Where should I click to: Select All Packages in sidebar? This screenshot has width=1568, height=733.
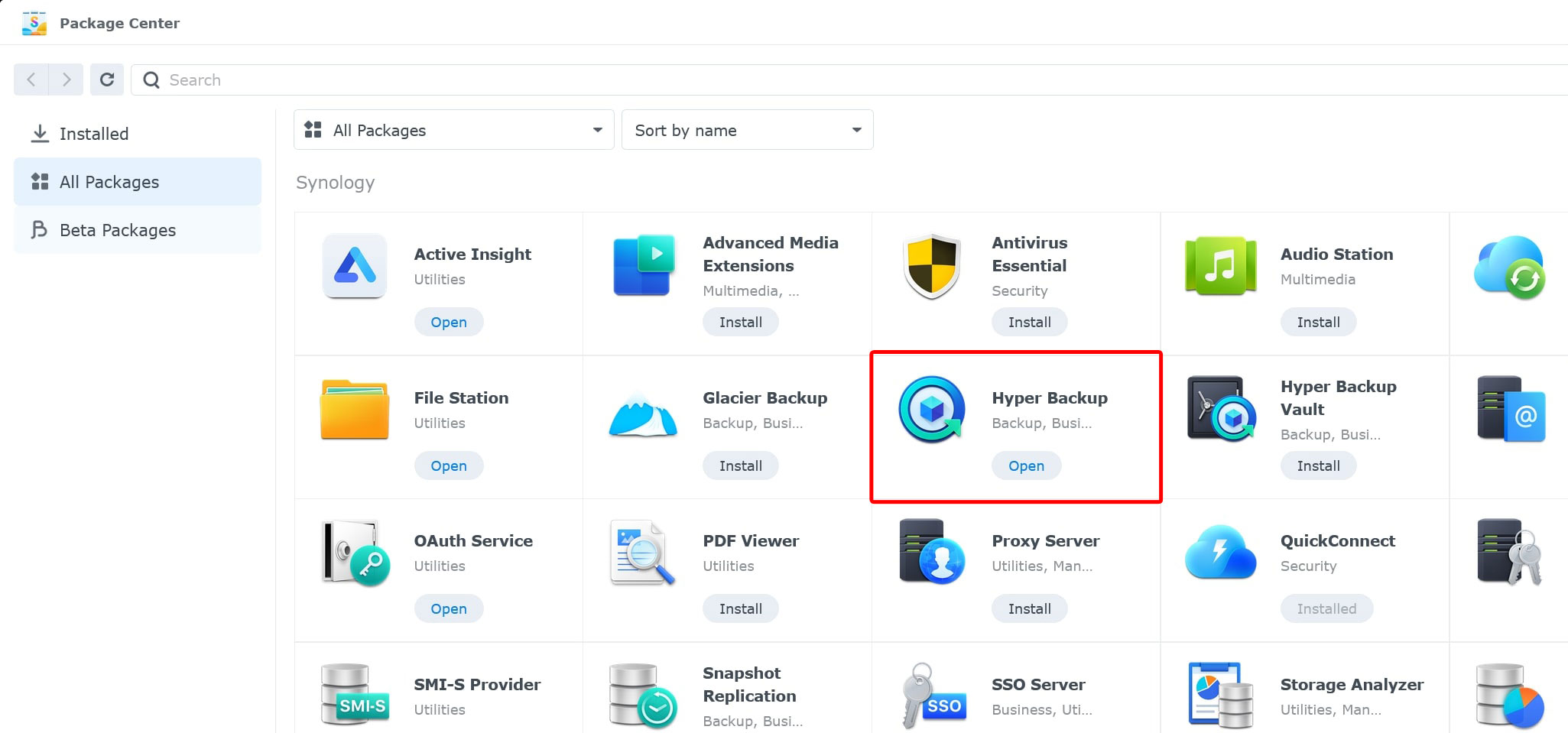138,182
